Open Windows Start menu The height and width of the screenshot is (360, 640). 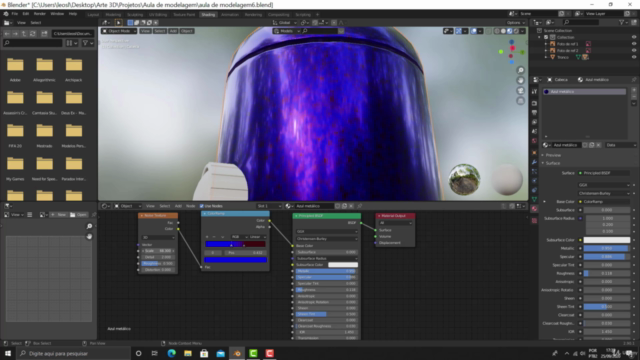click(x=8, y=353)
